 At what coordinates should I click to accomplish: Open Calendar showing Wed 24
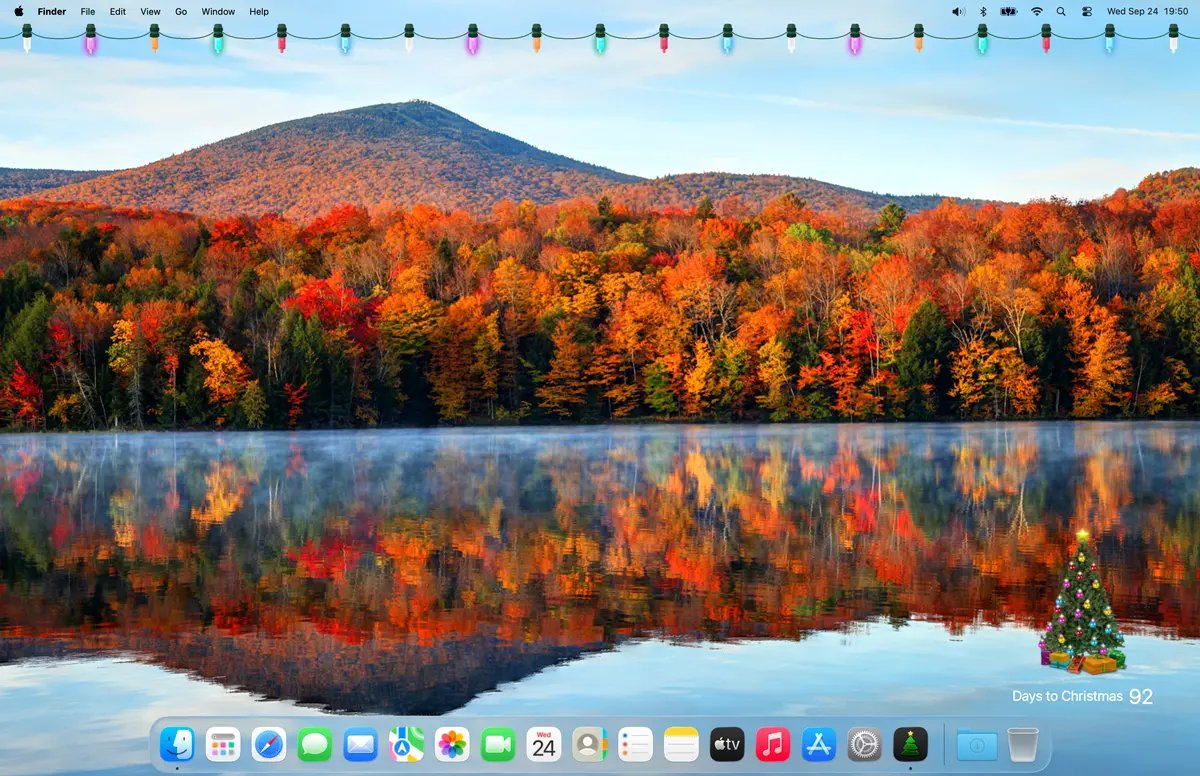[x=543, y=745]
